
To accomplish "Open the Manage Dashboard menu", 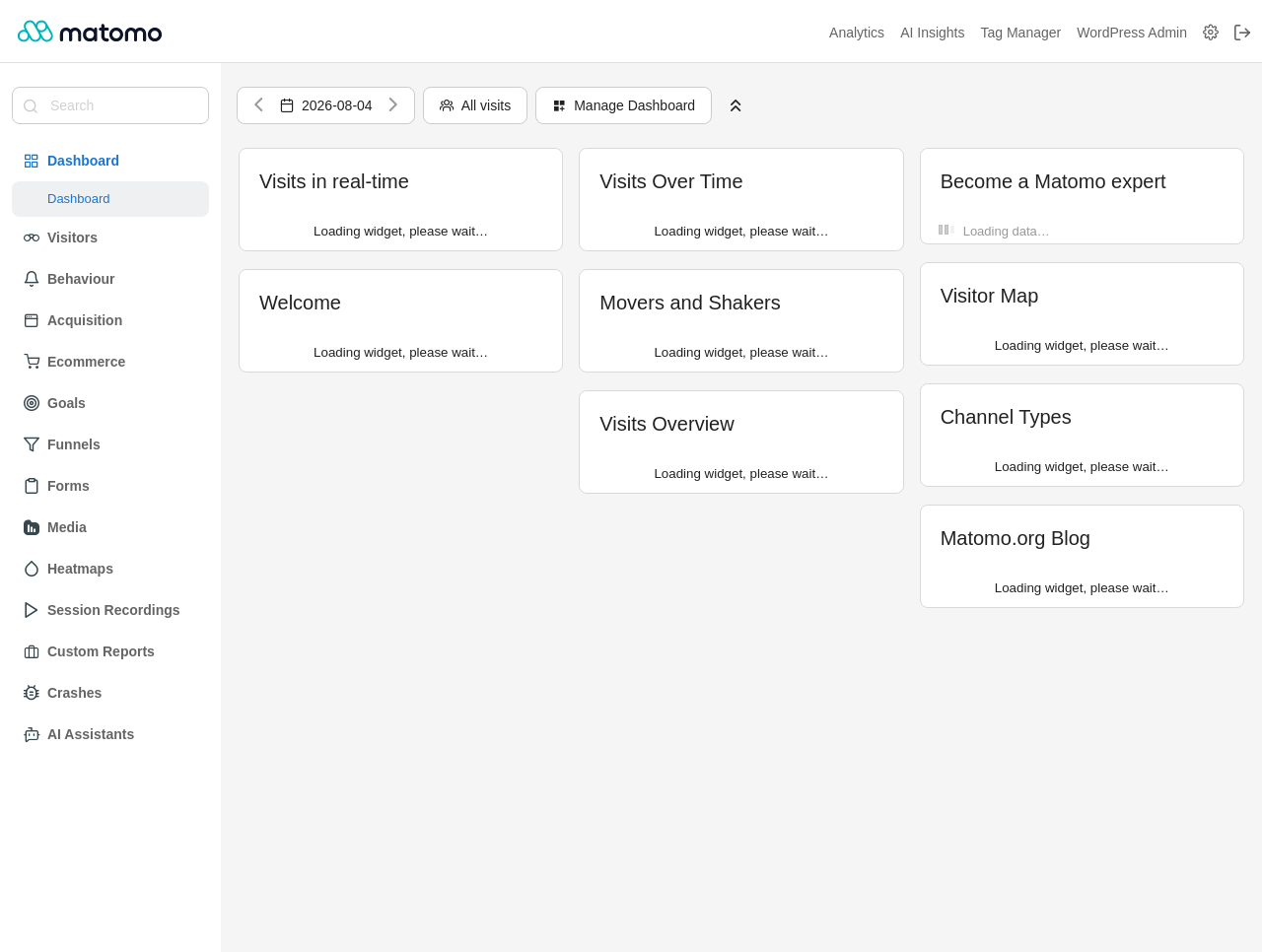I will click(623, 105).
